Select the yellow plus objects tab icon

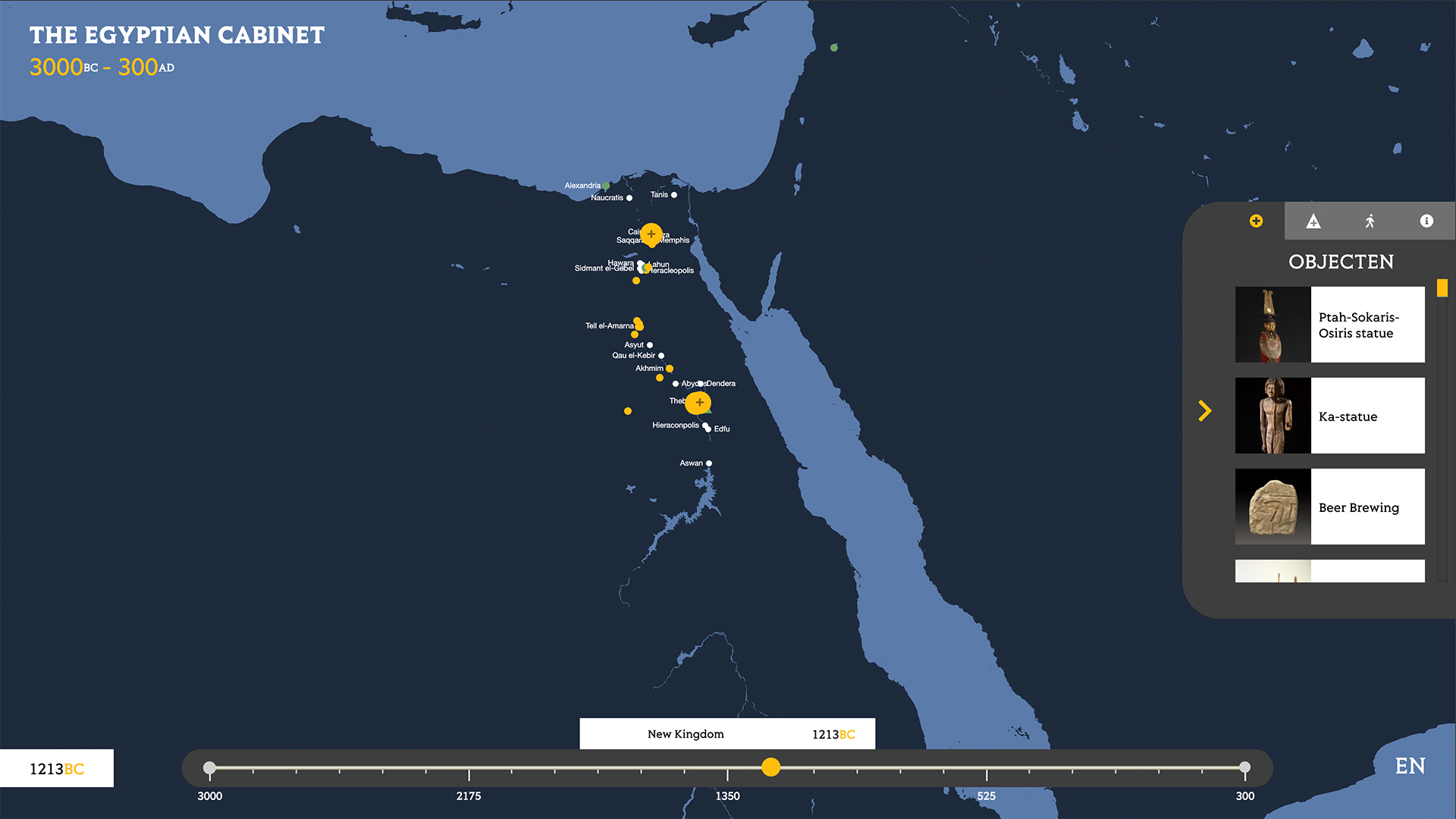tap(1256, 221)
